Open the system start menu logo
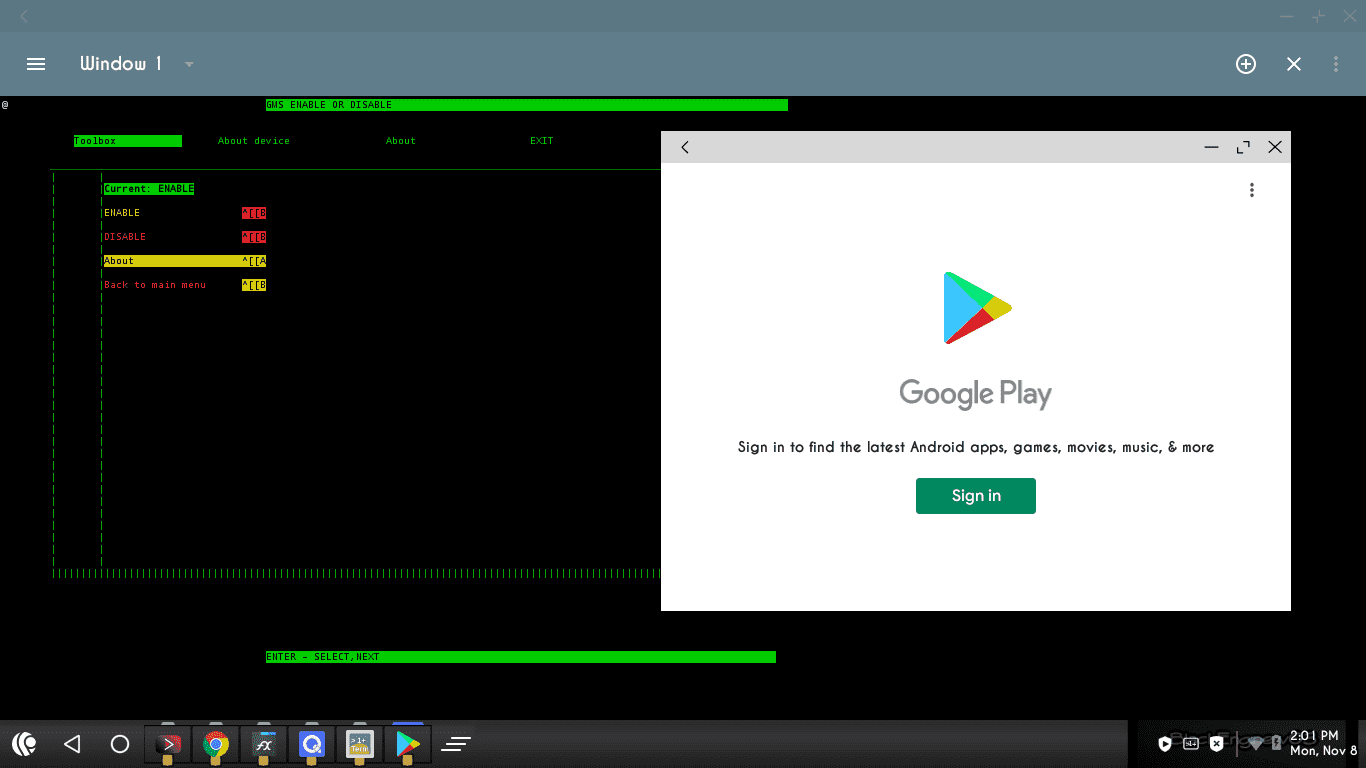 click(25, 744)
